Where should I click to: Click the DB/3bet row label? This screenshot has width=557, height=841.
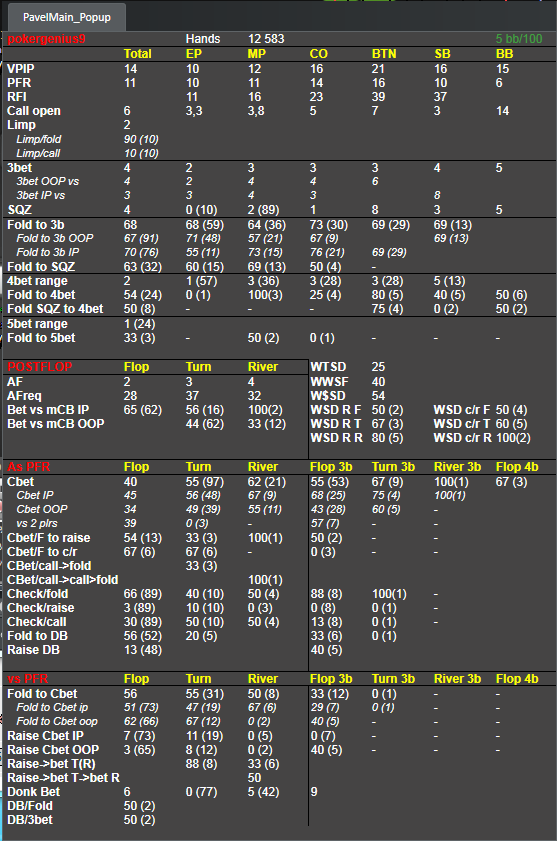click(x=30, y=820)
